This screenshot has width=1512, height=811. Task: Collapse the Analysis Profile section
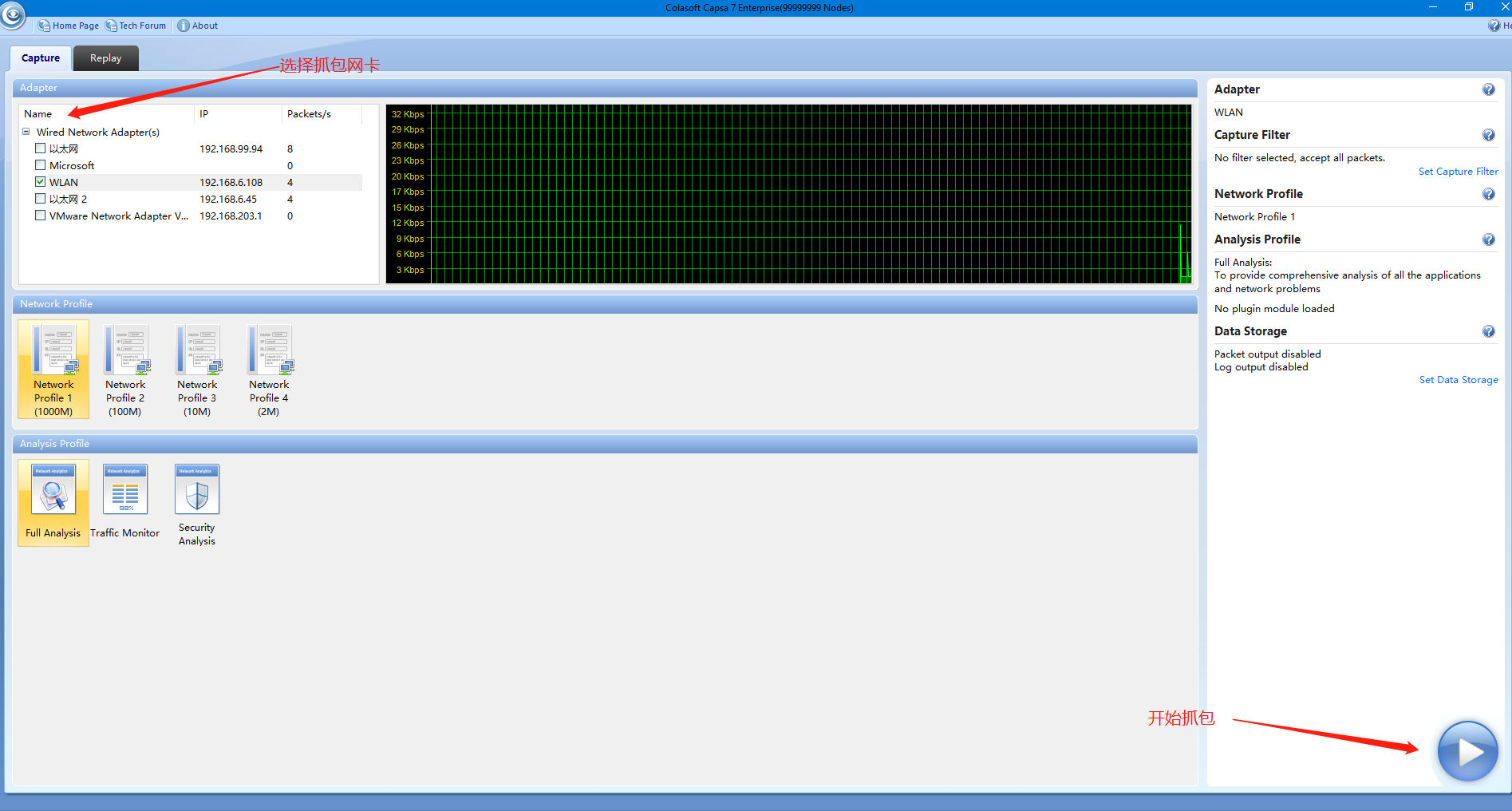[53, 444]
